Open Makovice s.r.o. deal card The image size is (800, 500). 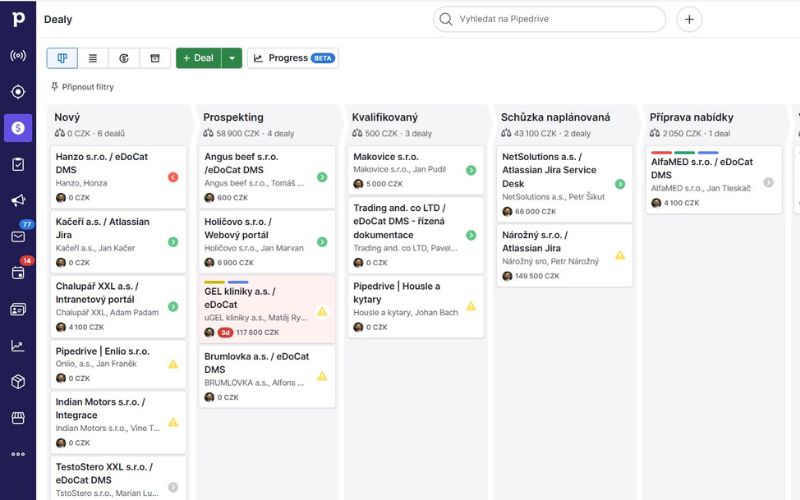pyautogui.click(x=416, y=170)
